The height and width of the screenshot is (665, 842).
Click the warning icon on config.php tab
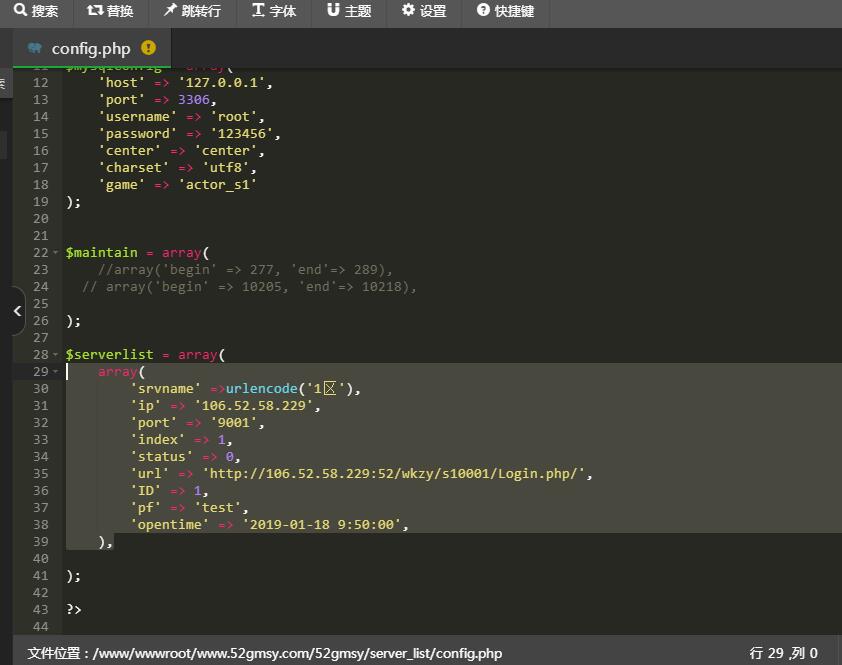coord(149,48)
